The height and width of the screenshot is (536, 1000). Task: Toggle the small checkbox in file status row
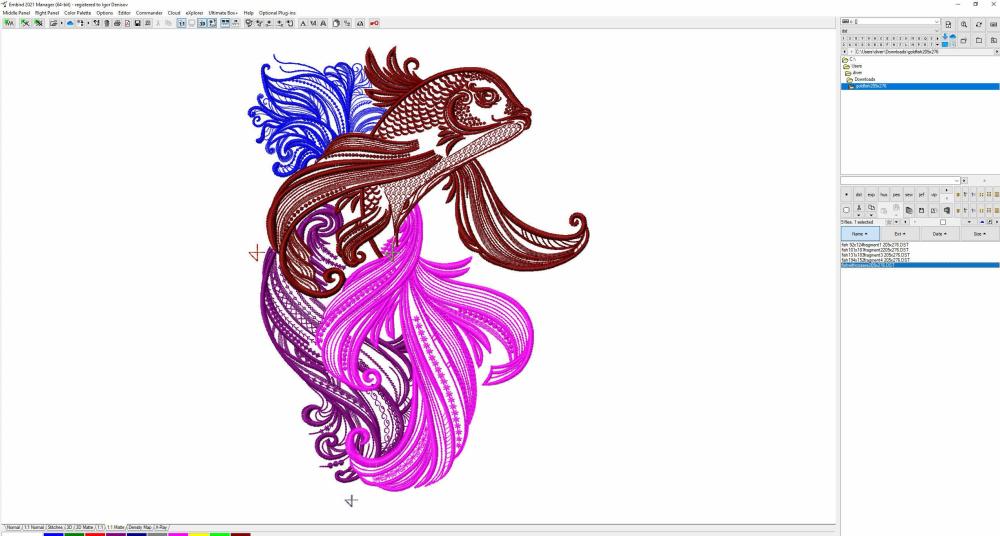pyautogui.click(x=943, y=222)
